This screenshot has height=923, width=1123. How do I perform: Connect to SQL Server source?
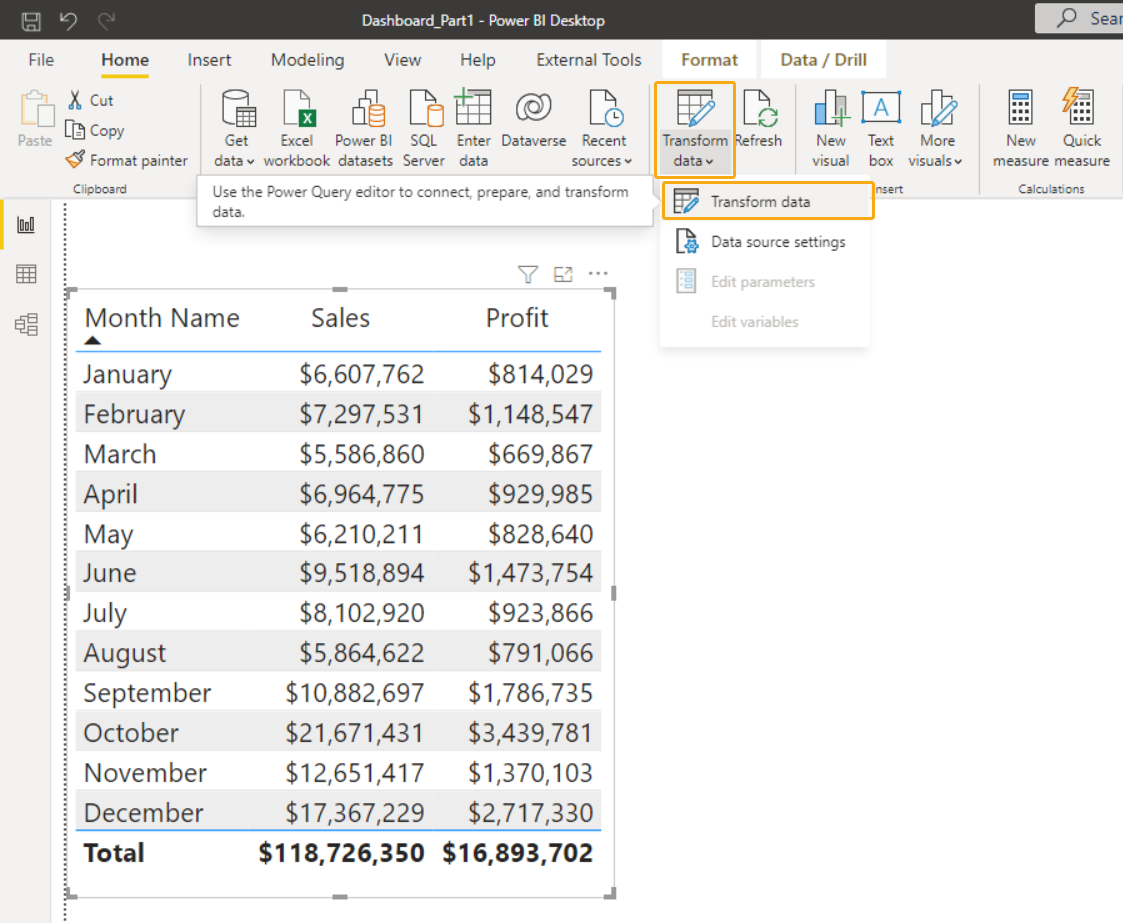point(424,129)
